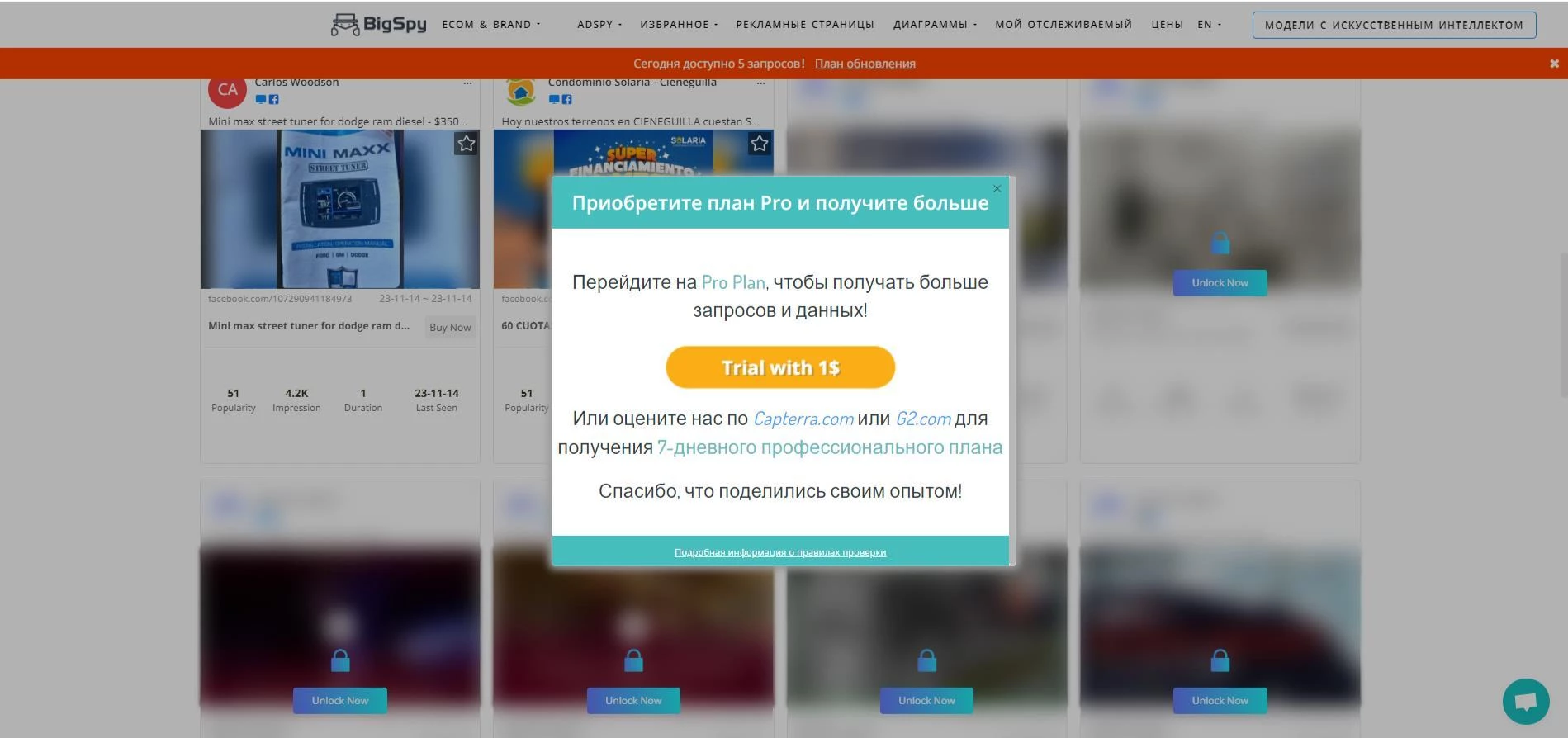Click the Mini max street tuner title
The width and height of the screenshot is (1568, 738).
(309, 326)
